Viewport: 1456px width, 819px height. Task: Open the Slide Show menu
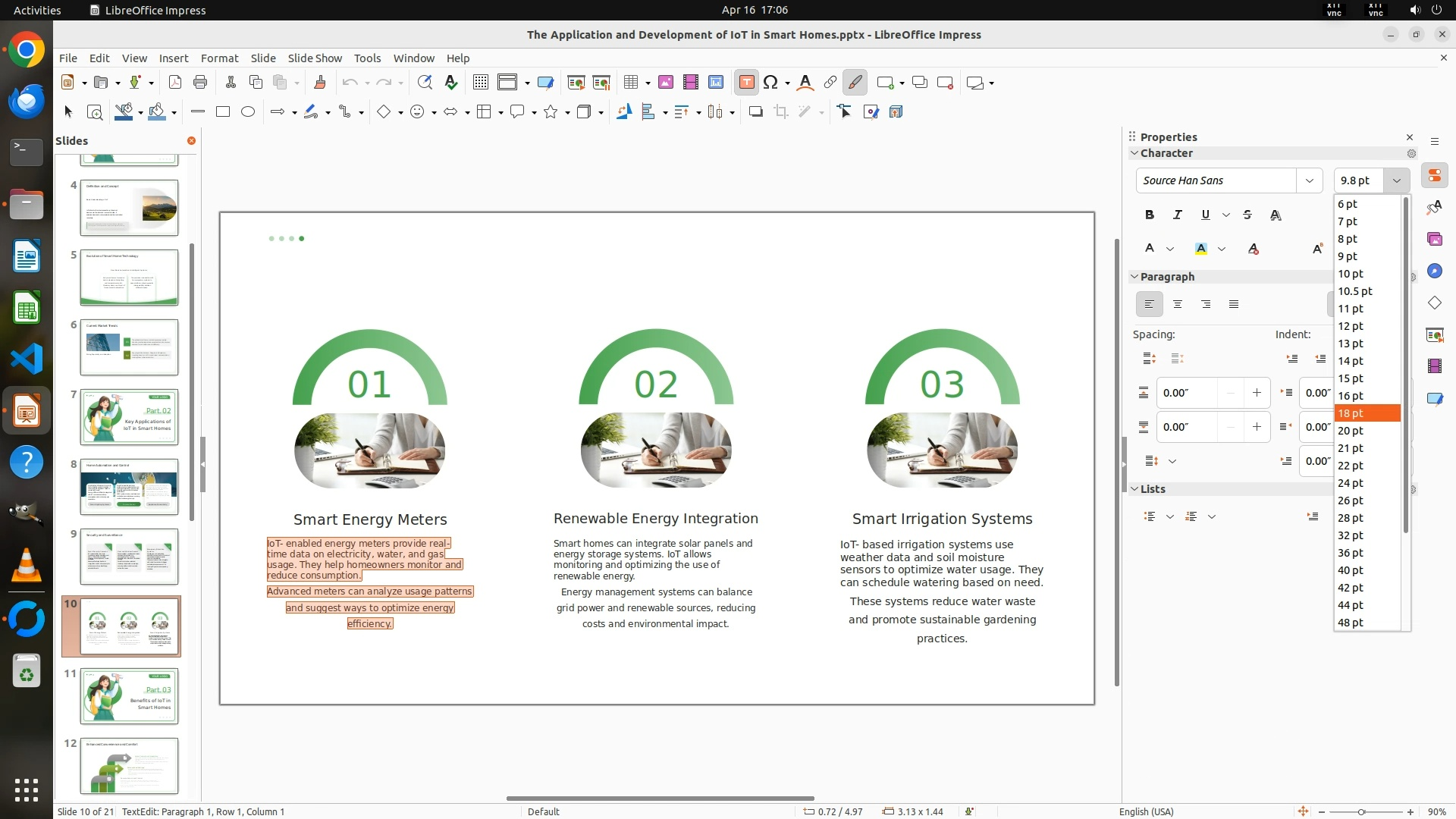point(315,58)
